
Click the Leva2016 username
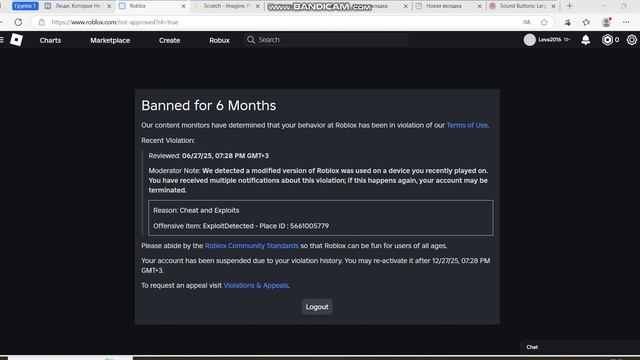(549, 40)
